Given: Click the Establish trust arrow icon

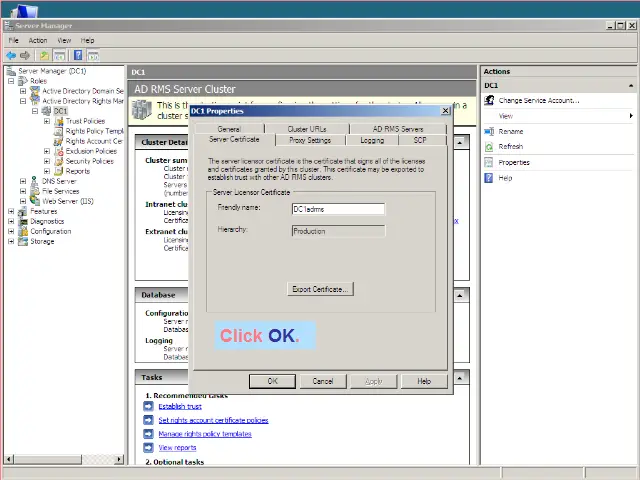Looking at the screenshot, I should [x=149, y=406].
